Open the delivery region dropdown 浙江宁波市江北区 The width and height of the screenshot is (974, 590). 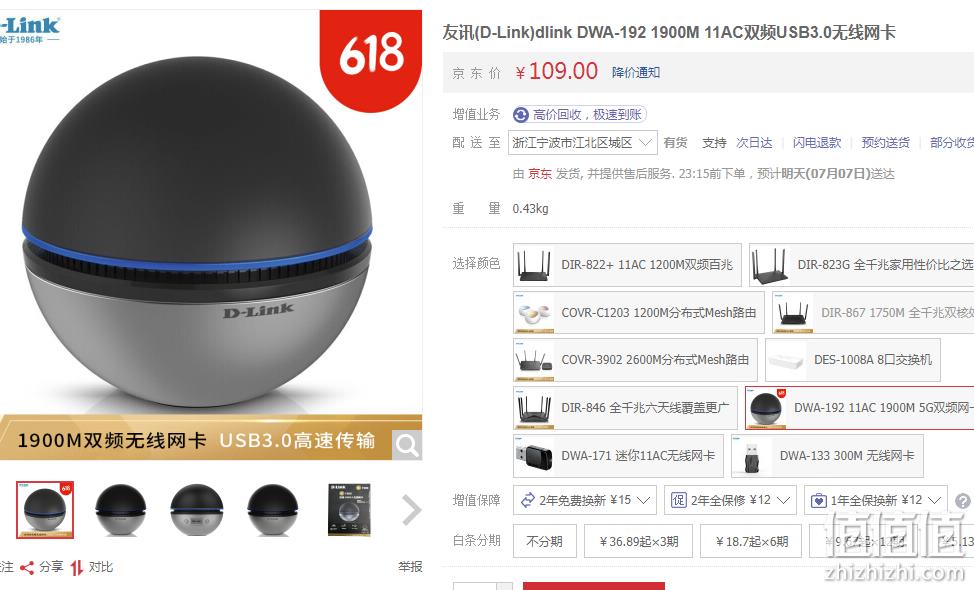pos(582,143)
